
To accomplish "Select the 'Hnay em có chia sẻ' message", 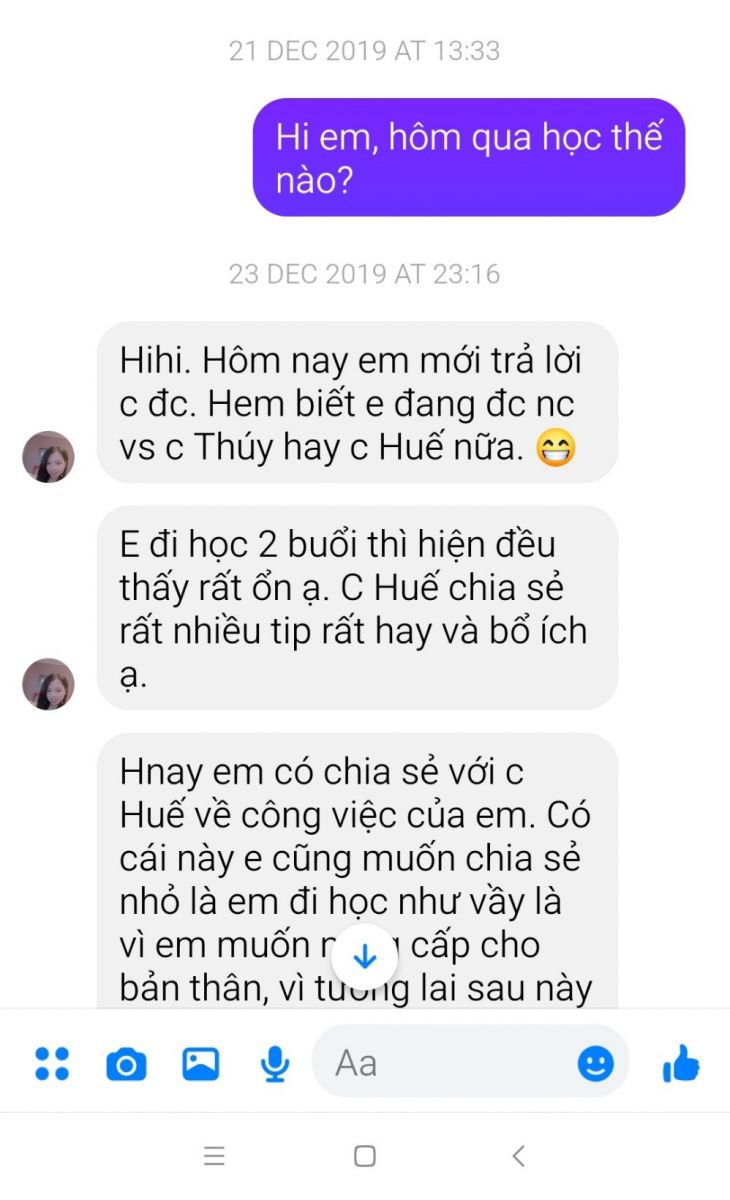I will (x=357, y=870).
